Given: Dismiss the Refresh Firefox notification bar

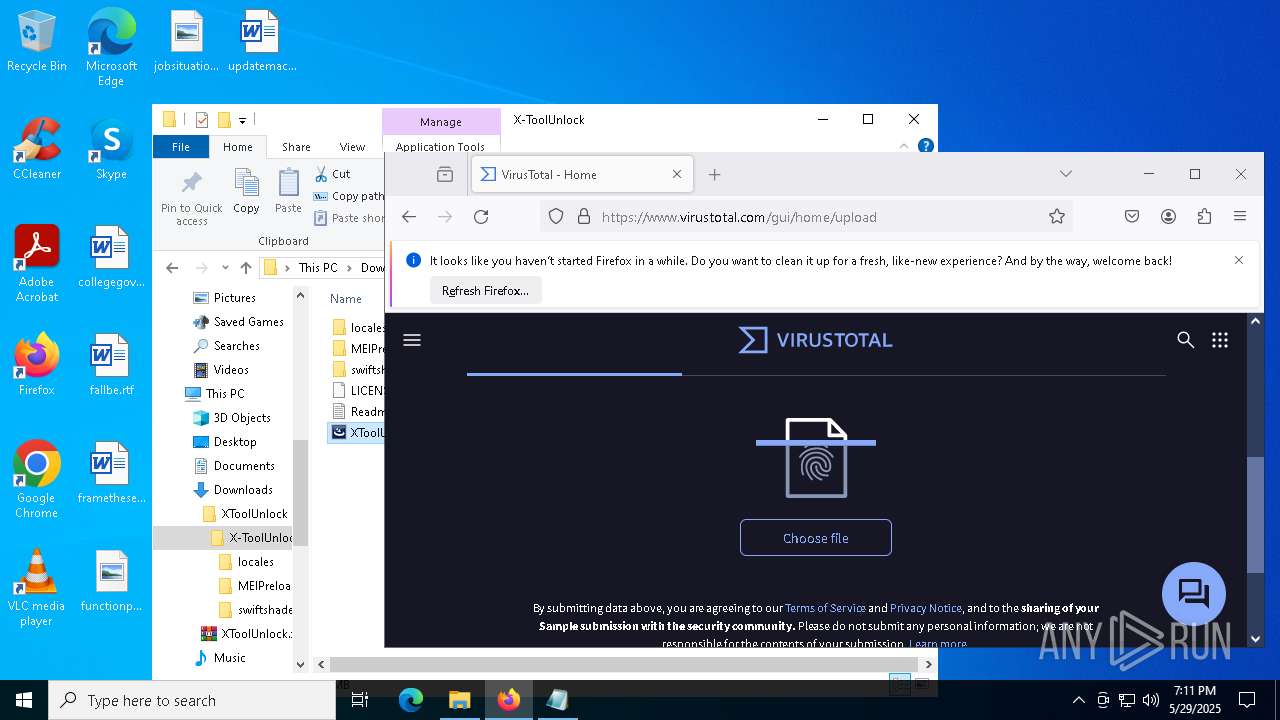Looking at the screenshot, I should [1239, 260].
